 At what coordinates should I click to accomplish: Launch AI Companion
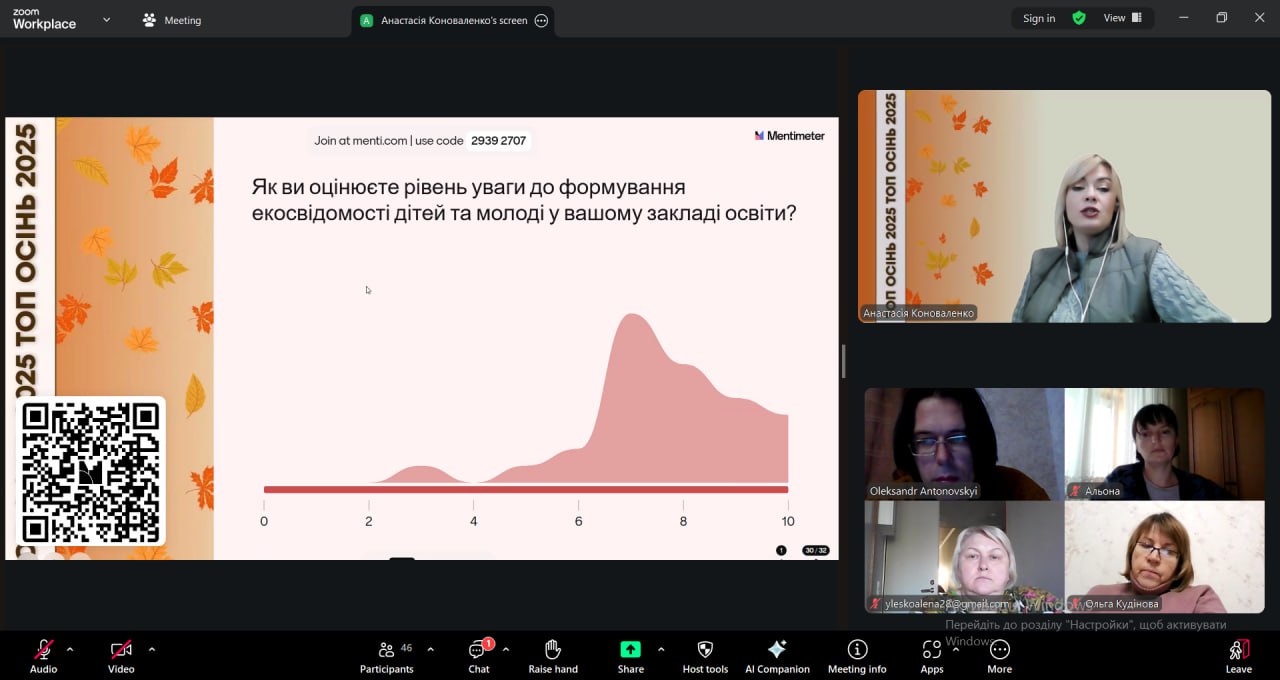click(x=777, y=656)
